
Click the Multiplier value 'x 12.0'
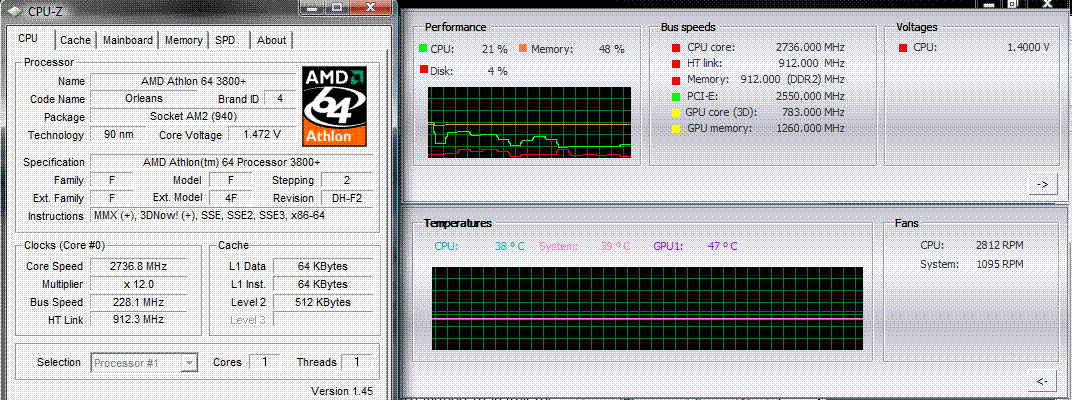coord(138,284)
